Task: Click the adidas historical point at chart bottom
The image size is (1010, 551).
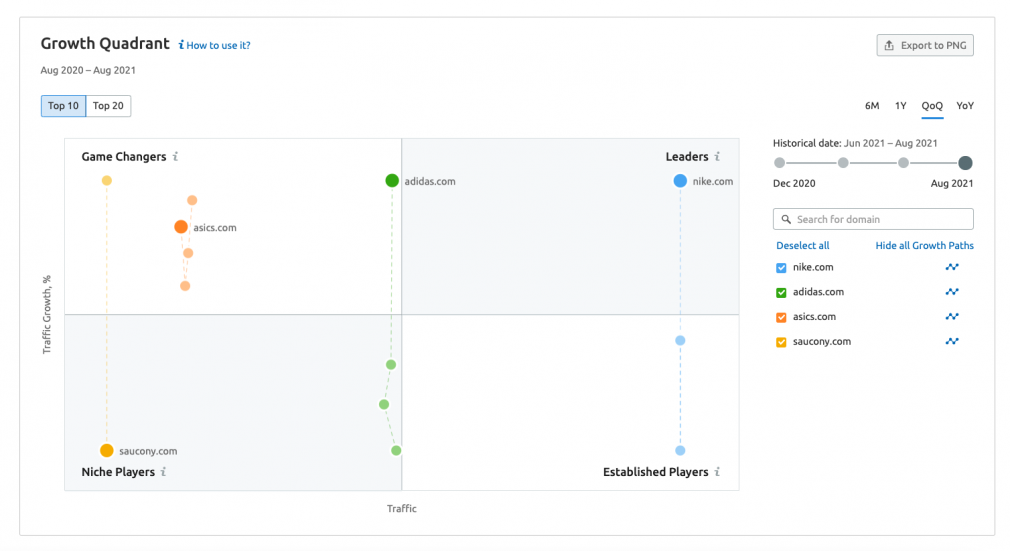Action: pos(396,450)
